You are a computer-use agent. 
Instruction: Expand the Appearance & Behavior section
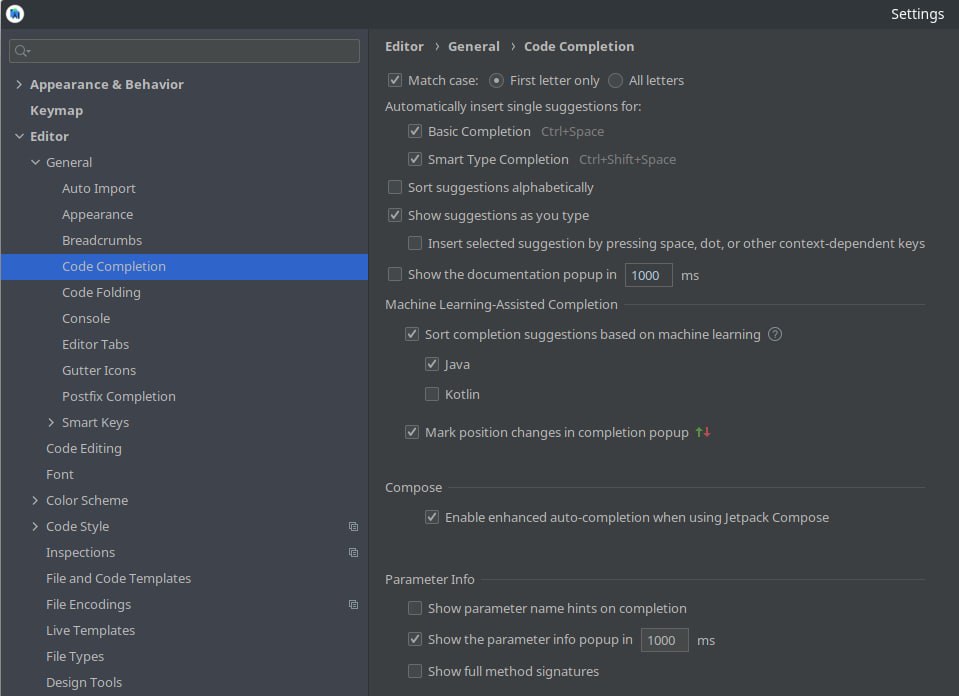tap(19, 84)
